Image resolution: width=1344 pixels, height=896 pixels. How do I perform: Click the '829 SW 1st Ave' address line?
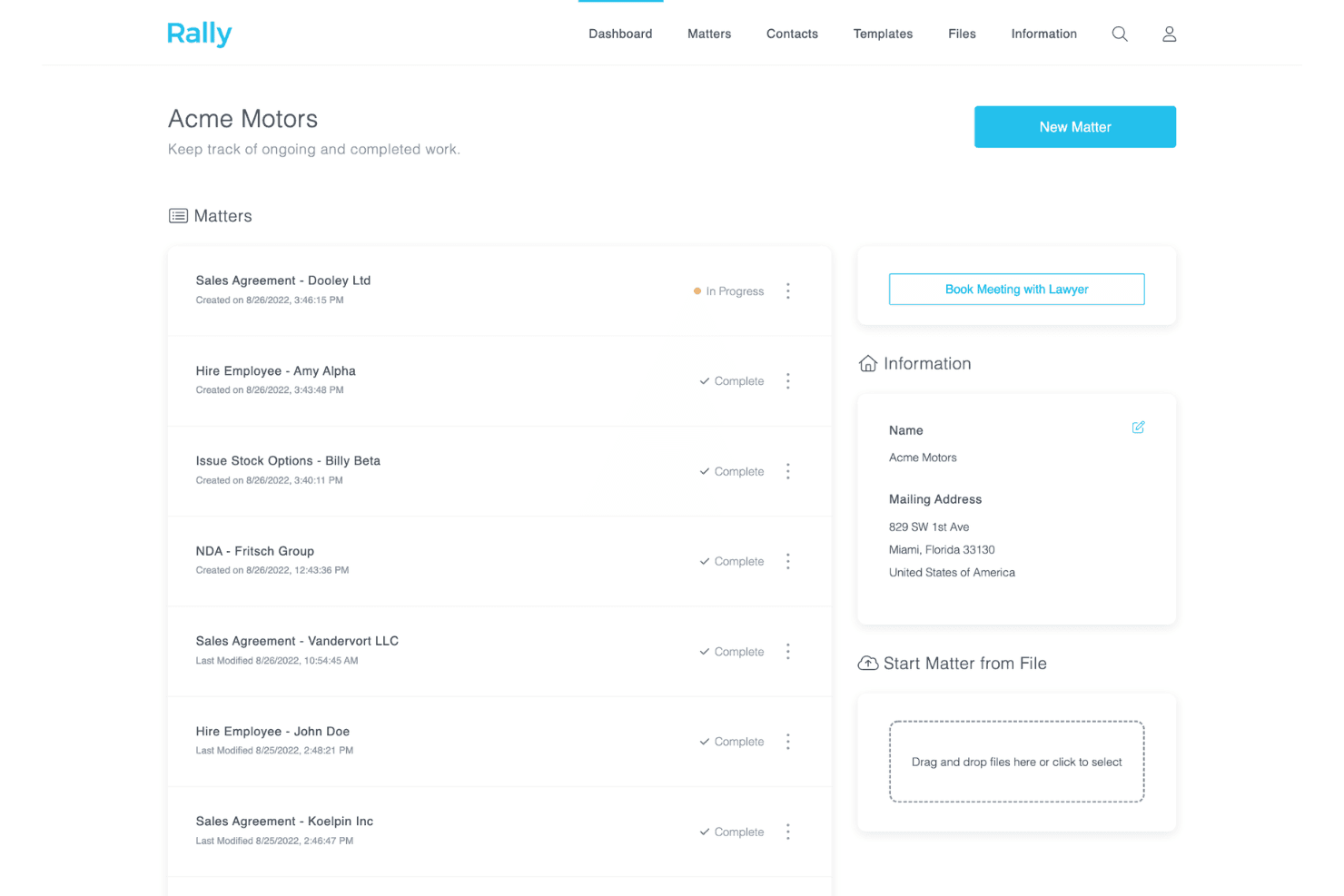(x=929, y=527)
